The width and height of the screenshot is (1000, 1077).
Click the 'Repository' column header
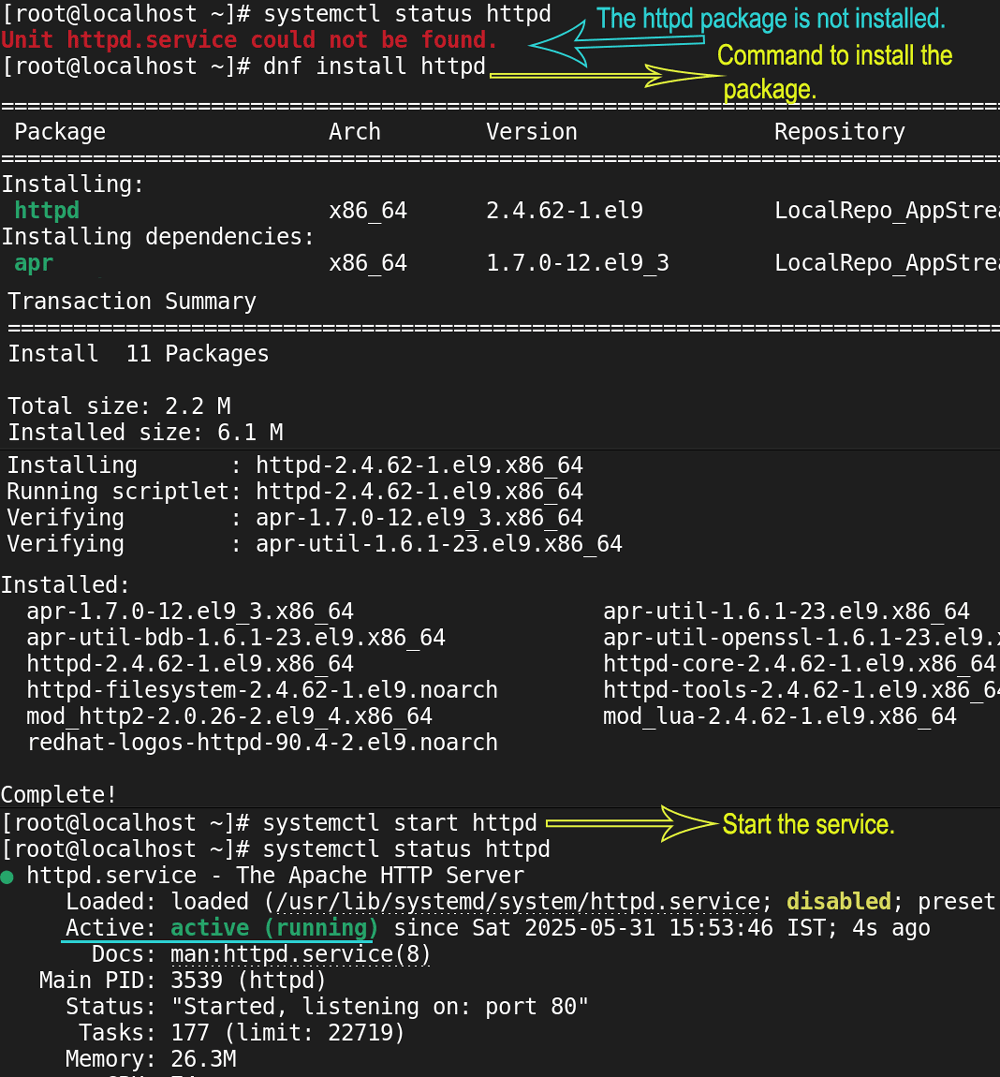click(839, 131)
